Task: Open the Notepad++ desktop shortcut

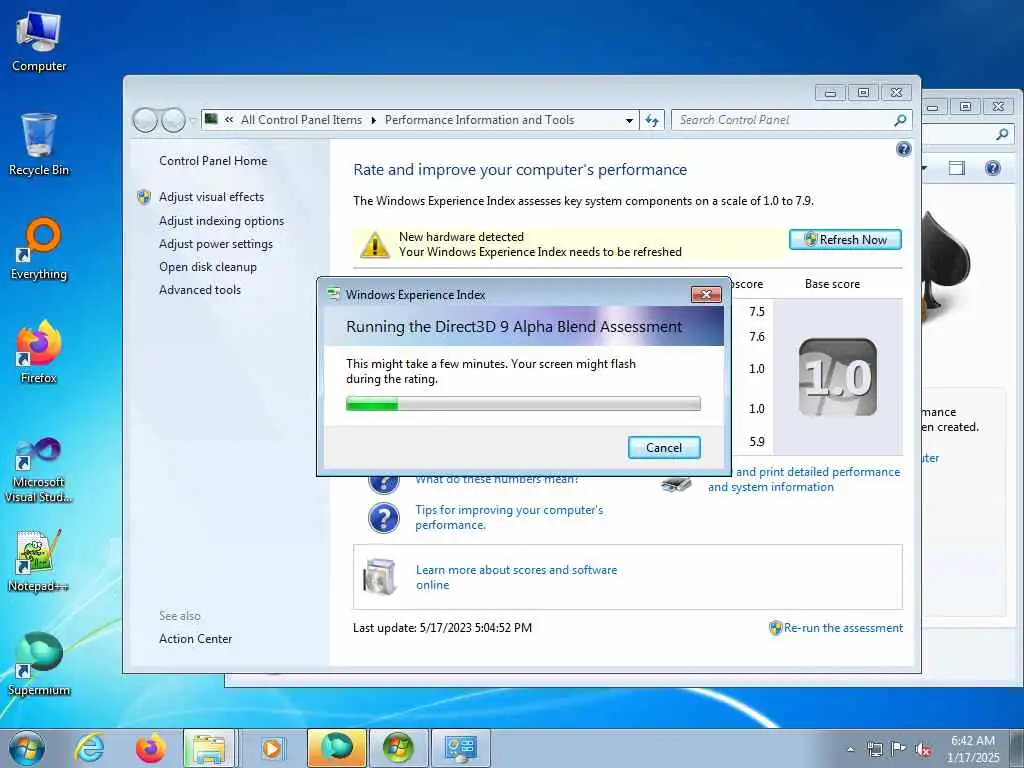Action: pyautogui.click(x=39, y=560)
